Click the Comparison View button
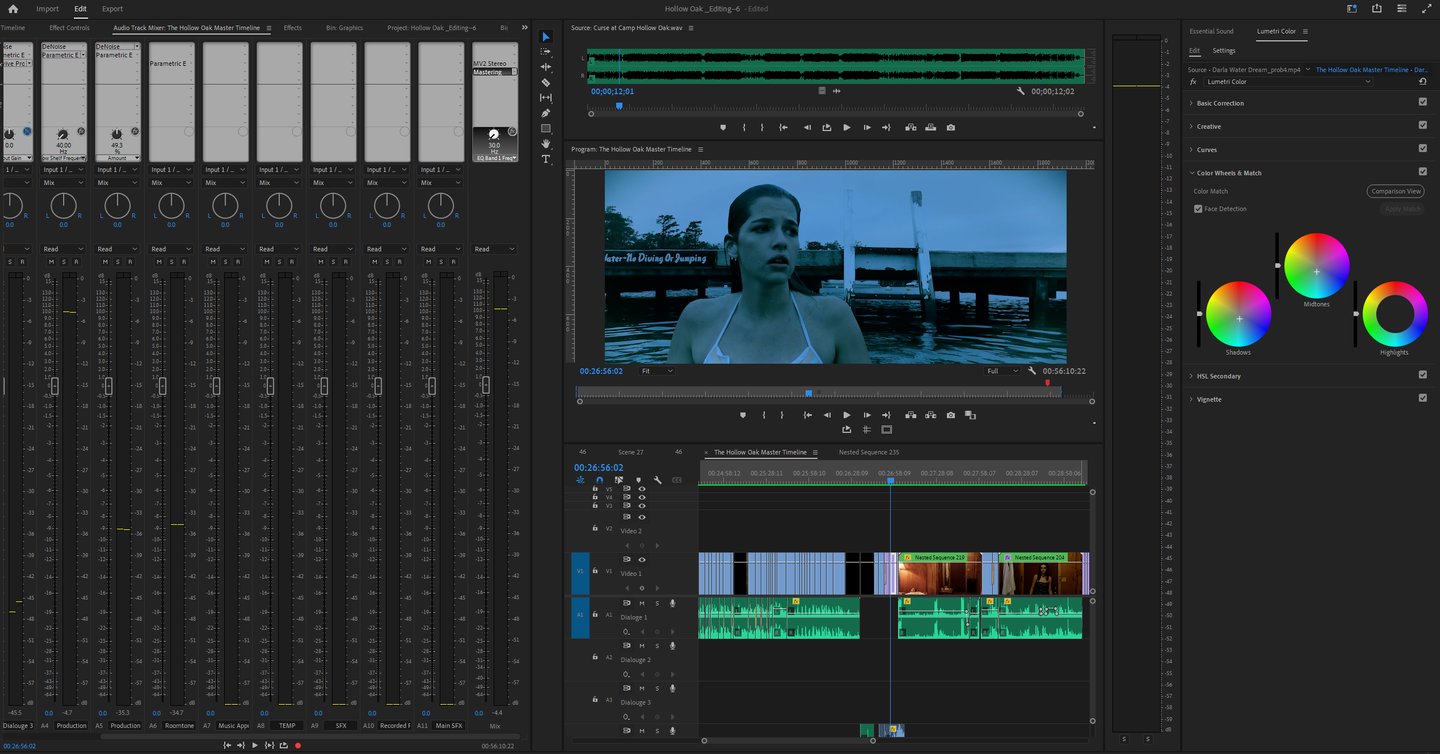Viewport: 1440px width, 754px height. coord(1395,191)
